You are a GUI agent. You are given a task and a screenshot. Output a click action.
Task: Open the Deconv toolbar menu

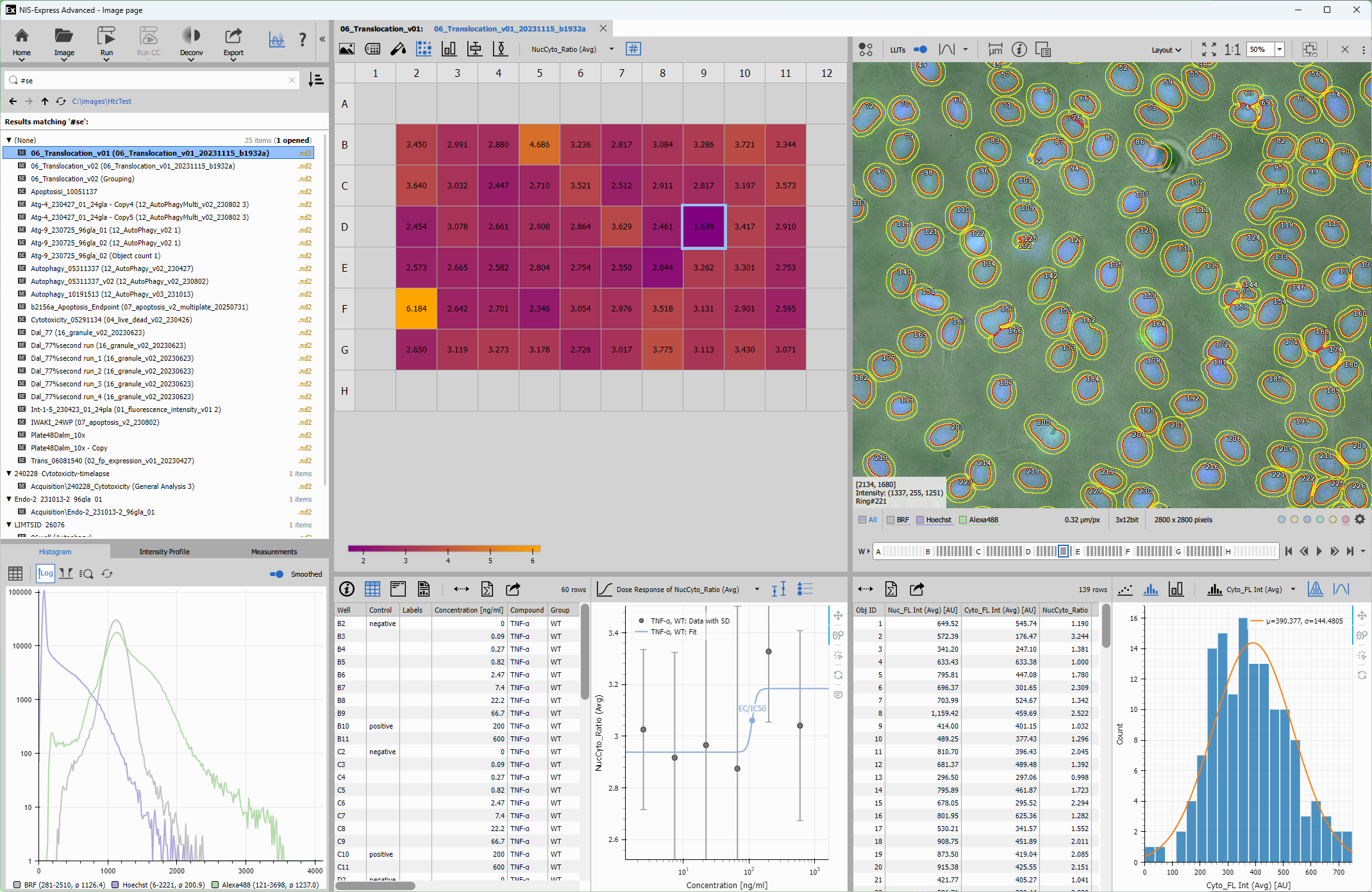[191, 44]
